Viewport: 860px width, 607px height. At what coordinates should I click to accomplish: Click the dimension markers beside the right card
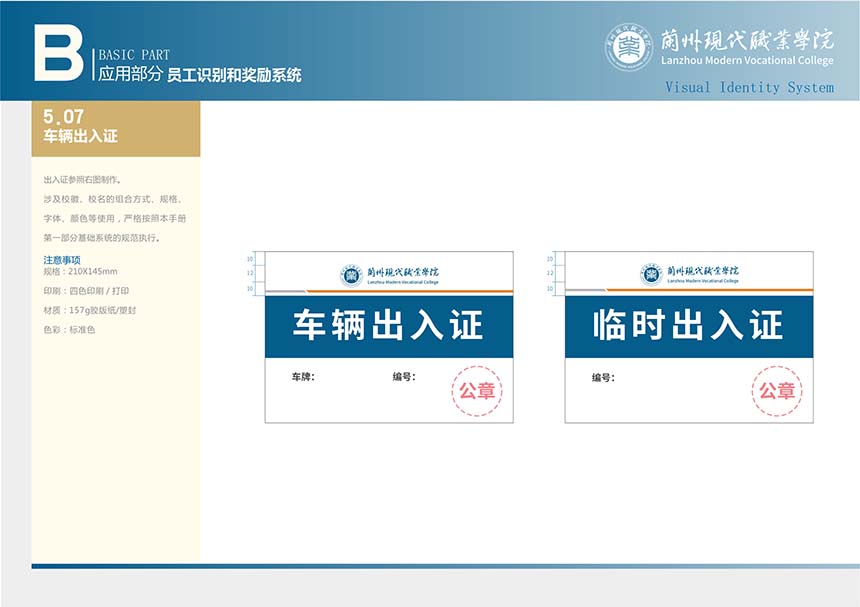click(x=553, y=274)
